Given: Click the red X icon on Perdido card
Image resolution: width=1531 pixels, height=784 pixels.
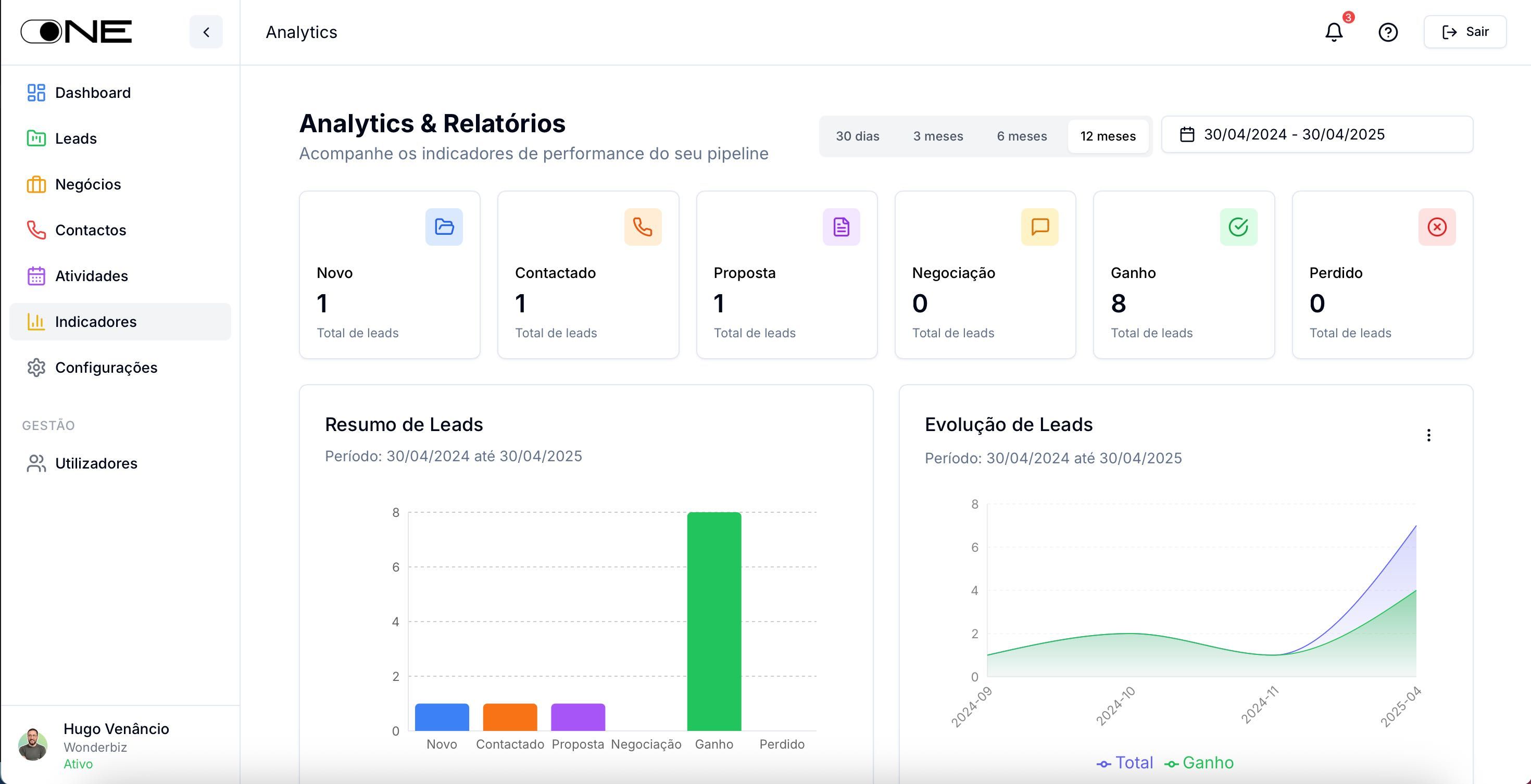Looking at the screenshot, I should coord(1437,227).
